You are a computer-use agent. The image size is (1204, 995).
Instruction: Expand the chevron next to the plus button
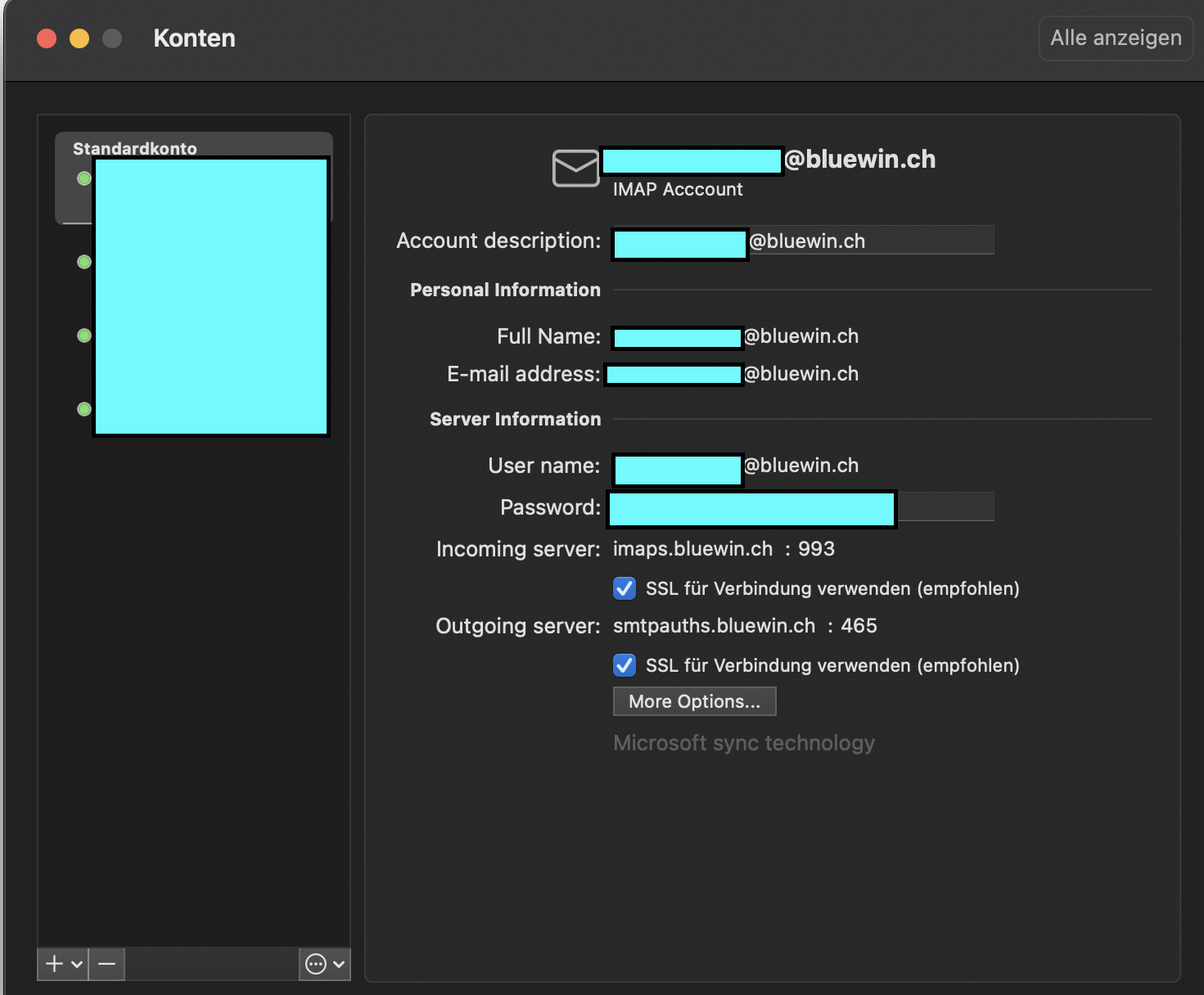click(x=77, y=964)
